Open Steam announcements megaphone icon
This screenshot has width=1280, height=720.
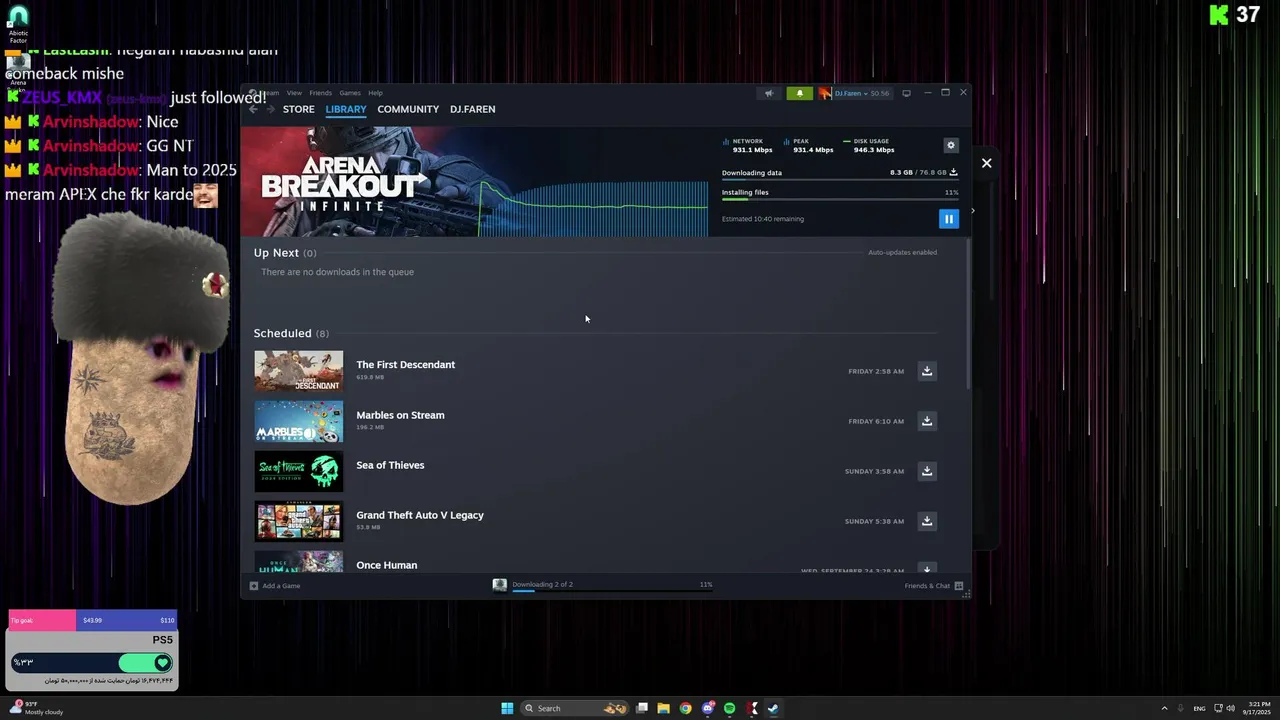769,93
